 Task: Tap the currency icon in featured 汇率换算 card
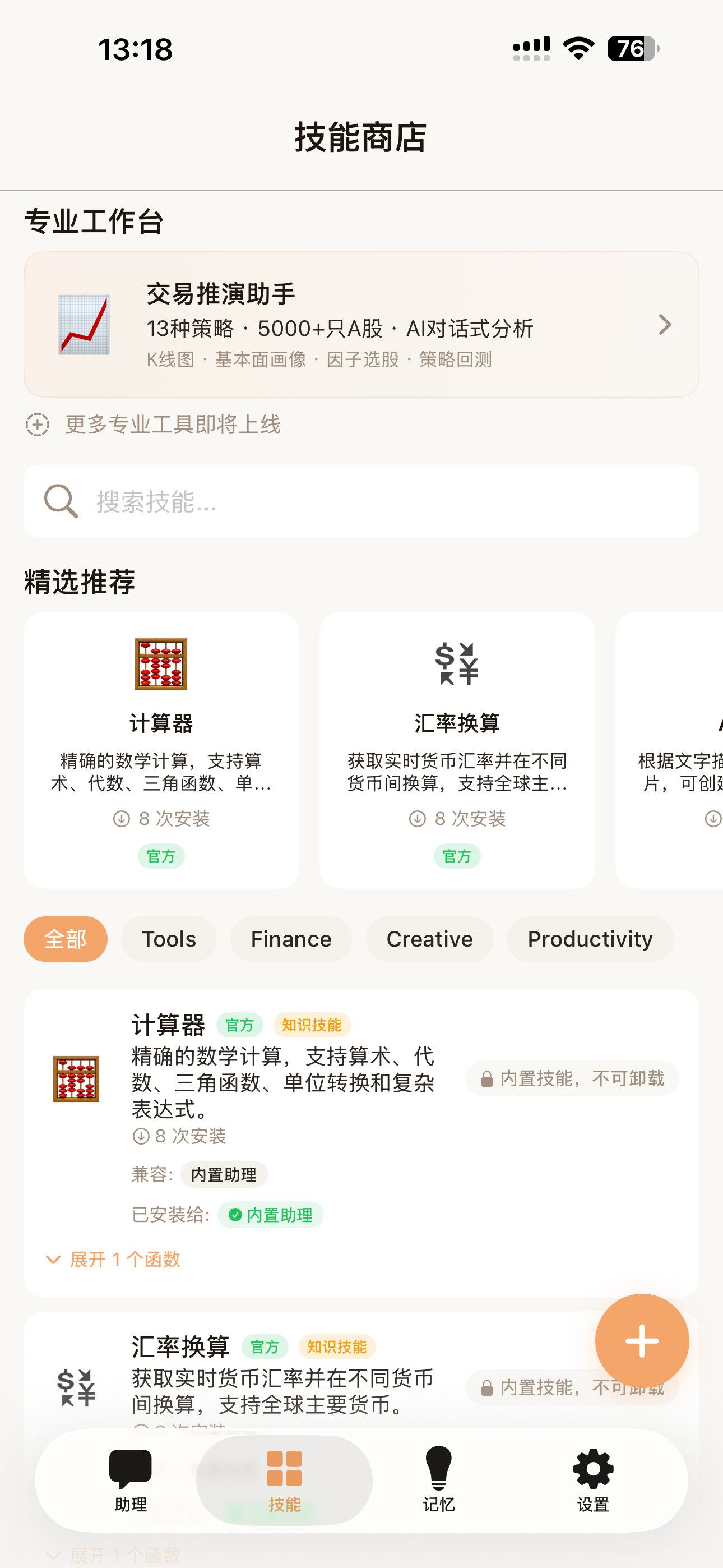pos(457,663)
